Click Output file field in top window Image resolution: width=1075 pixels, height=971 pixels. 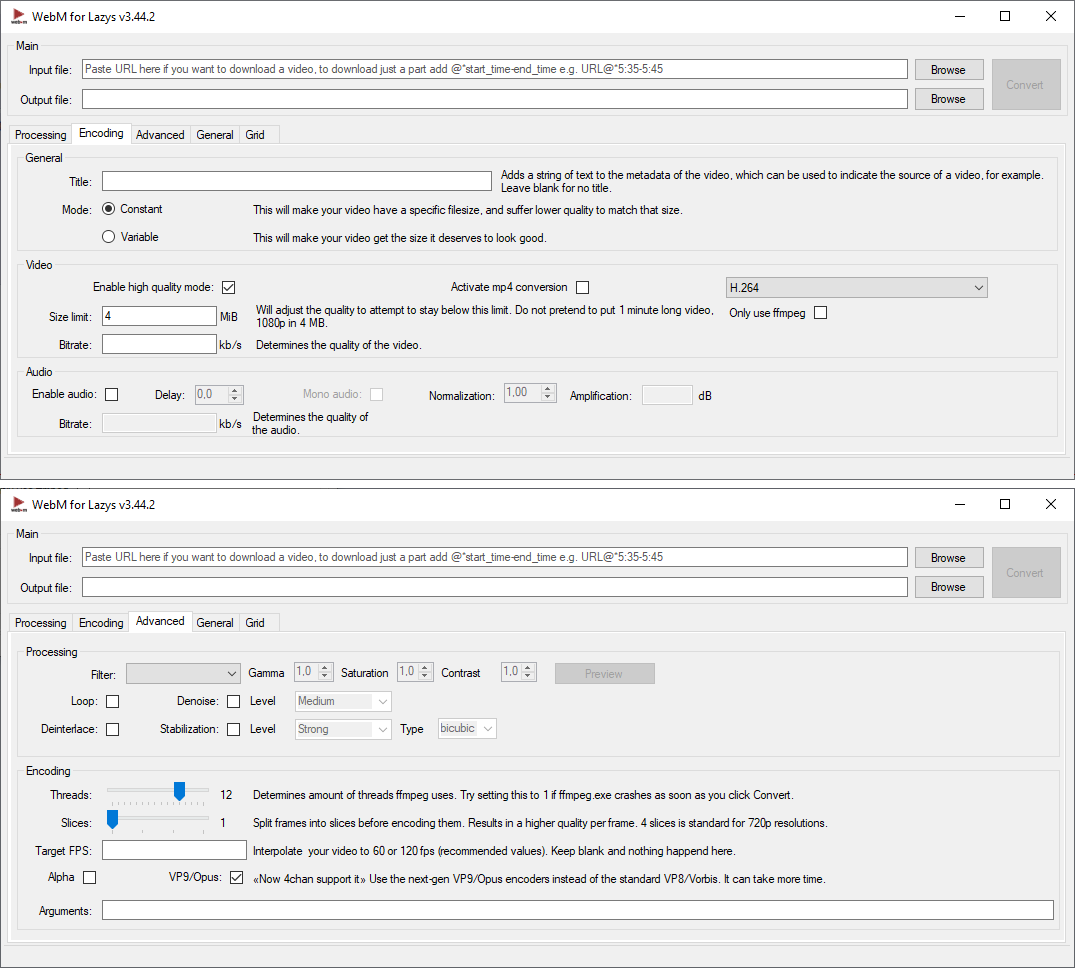coord(495,99)
